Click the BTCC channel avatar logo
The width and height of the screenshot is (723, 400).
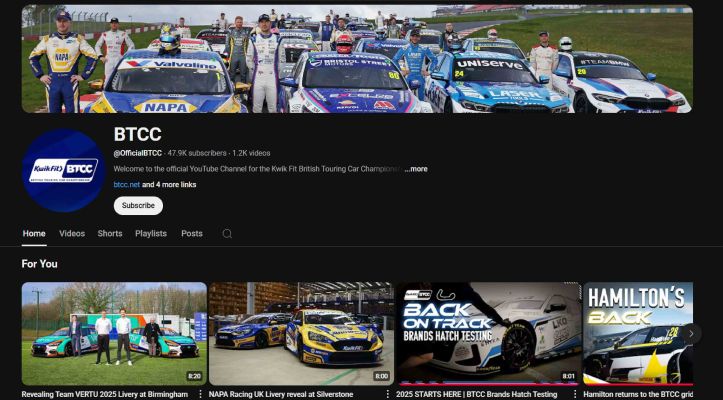(64, 170)
